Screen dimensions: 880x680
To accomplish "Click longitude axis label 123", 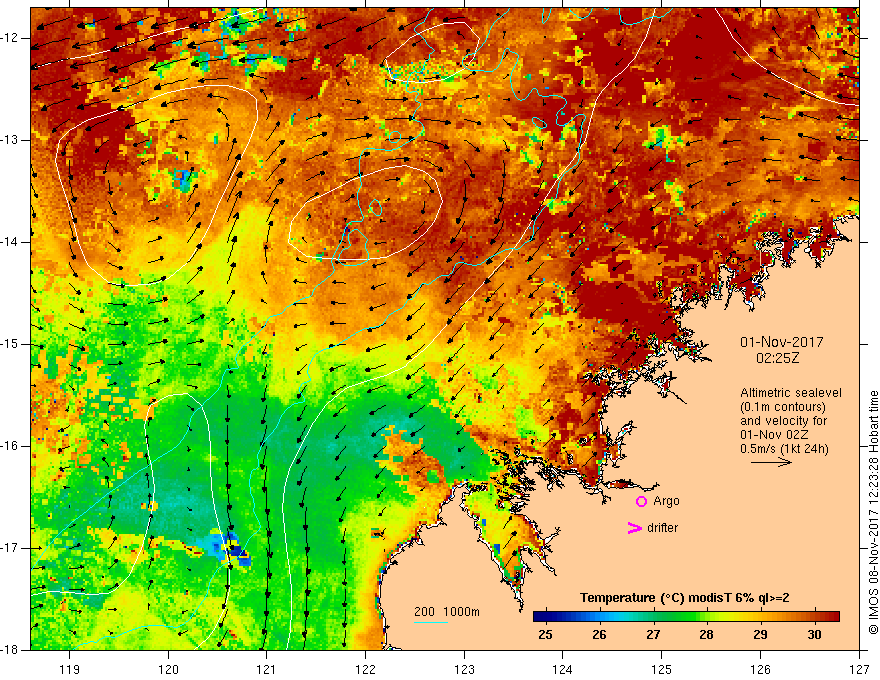I will [x=464, y=669].
